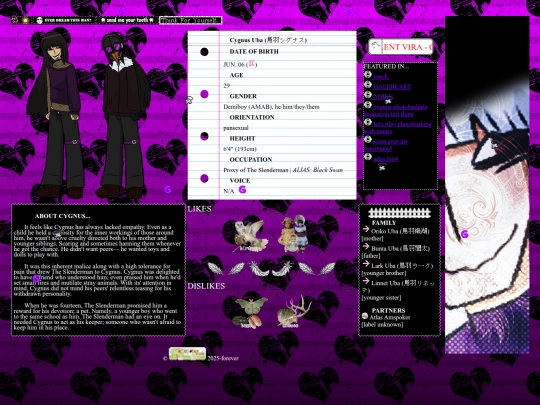Click the antlered creature image under DISLIKES
540x405 pixels.
(294, 312)
